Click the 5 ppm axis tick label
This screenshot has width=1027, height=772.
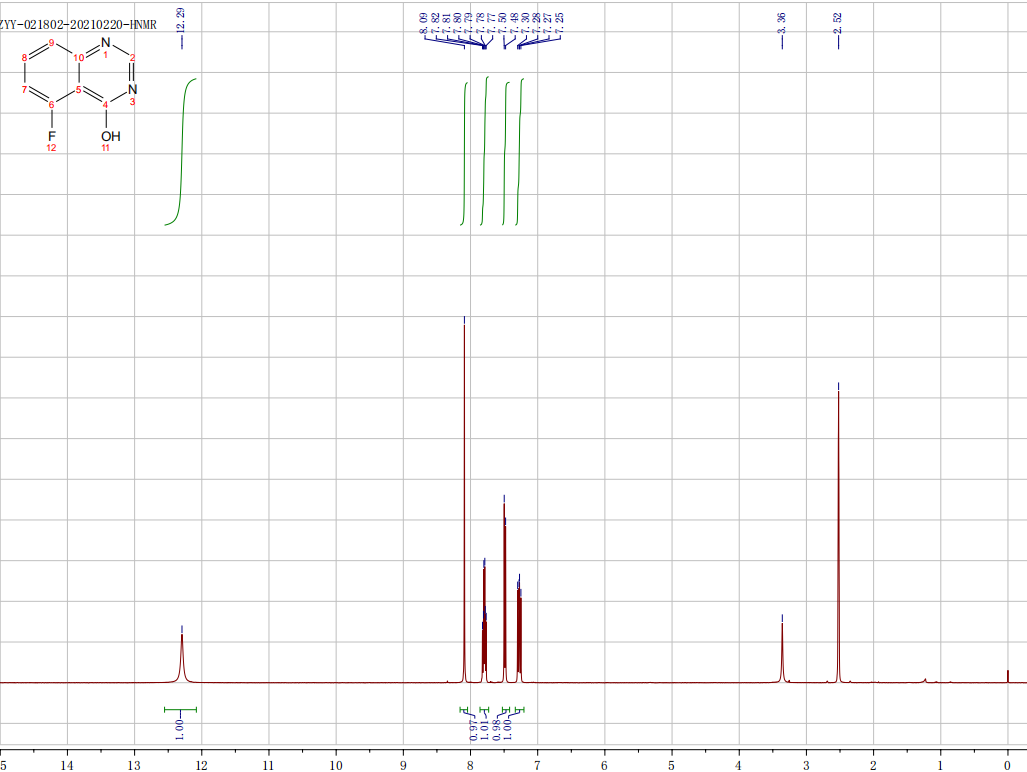point(671,764)
